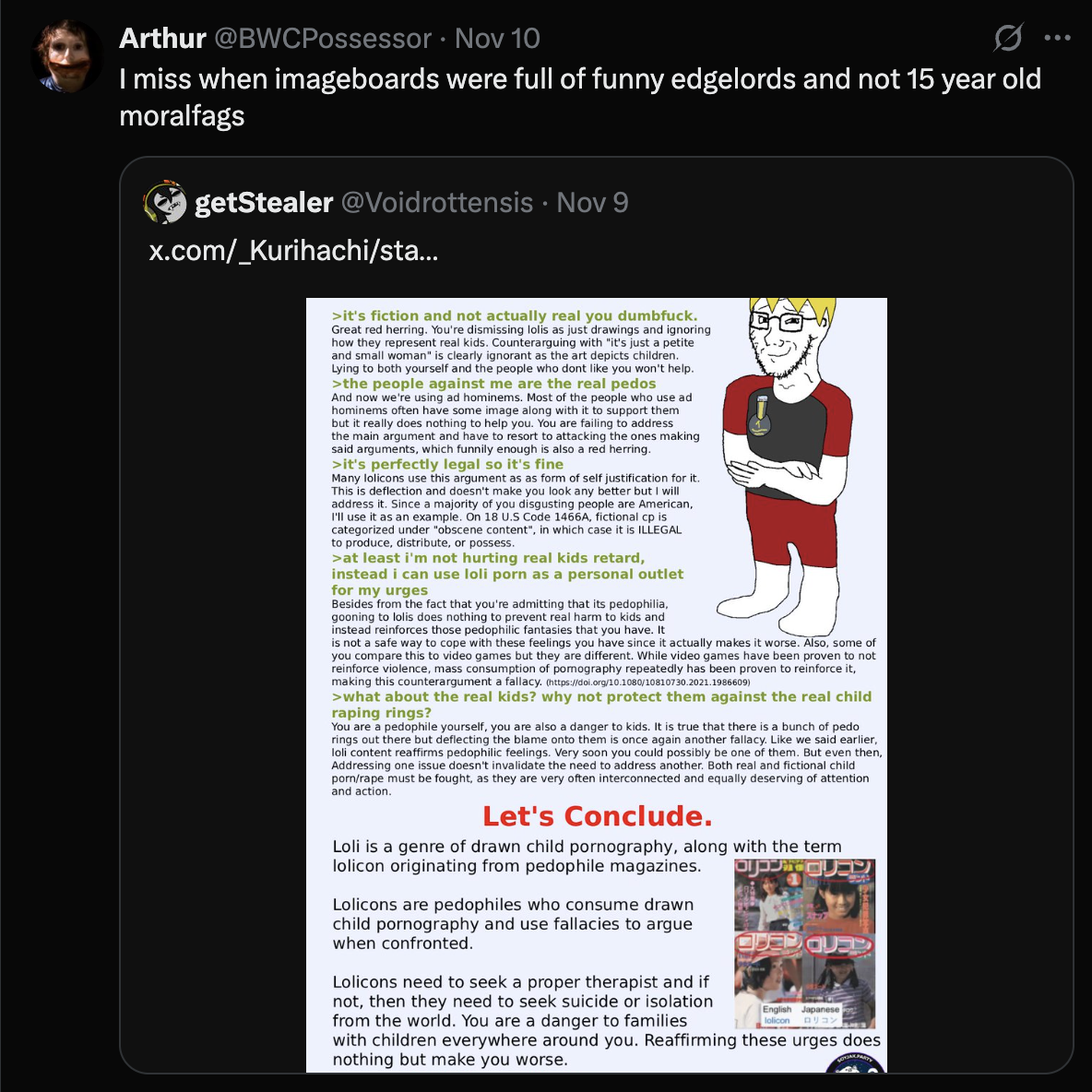The image size is (1092, 1092).
Task: Open the quoted post card background
Action: coord(596,615)
